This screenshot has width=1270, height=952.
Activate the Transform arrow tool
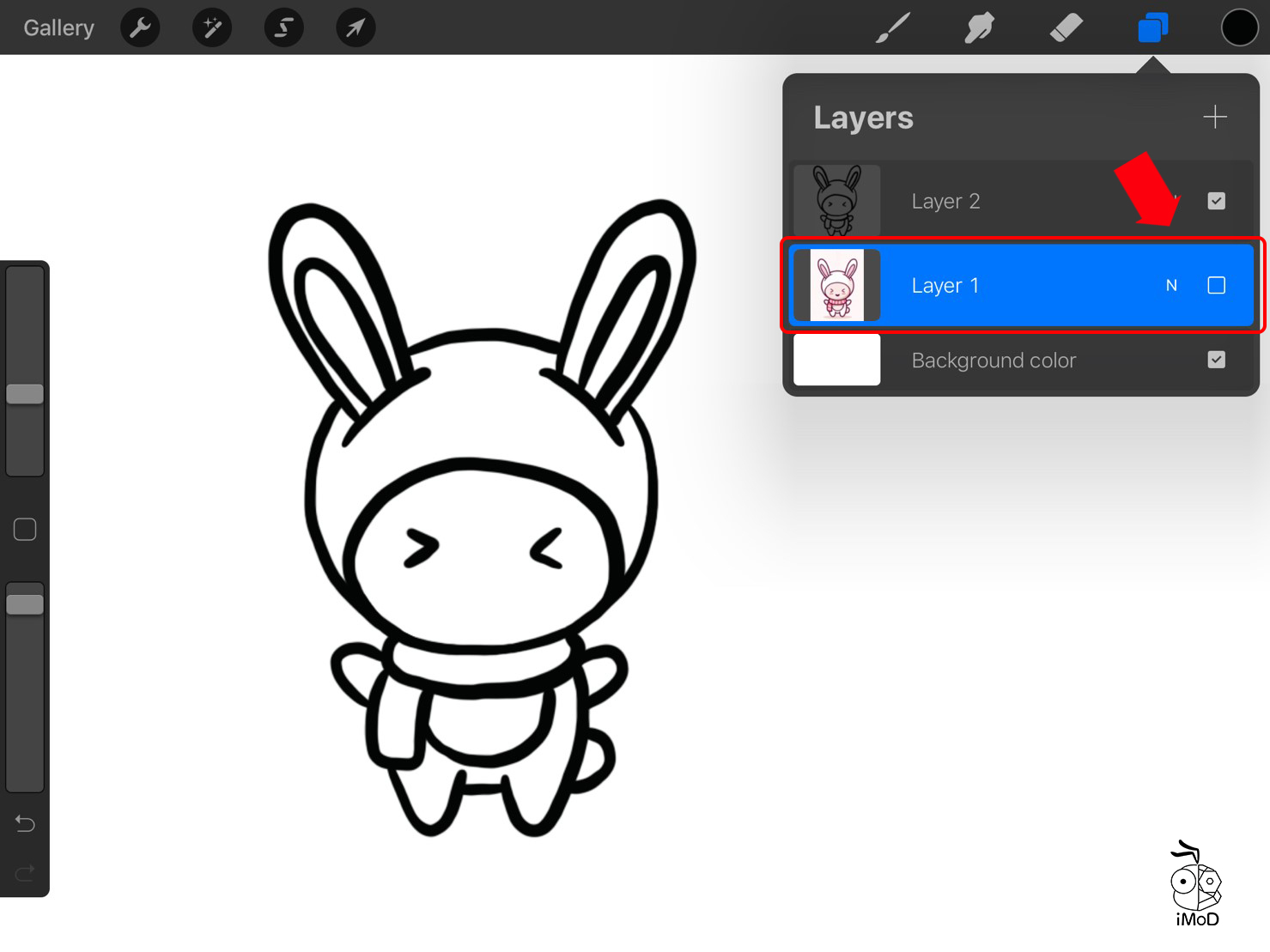point(355,28)
